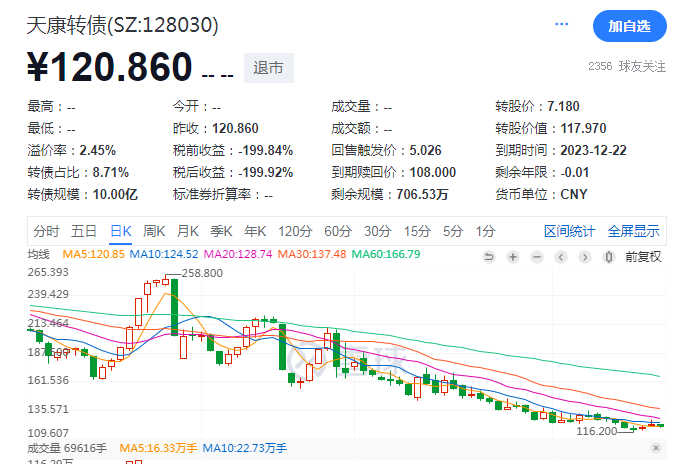Click the 昨收 value 120.860

(235, 128)
